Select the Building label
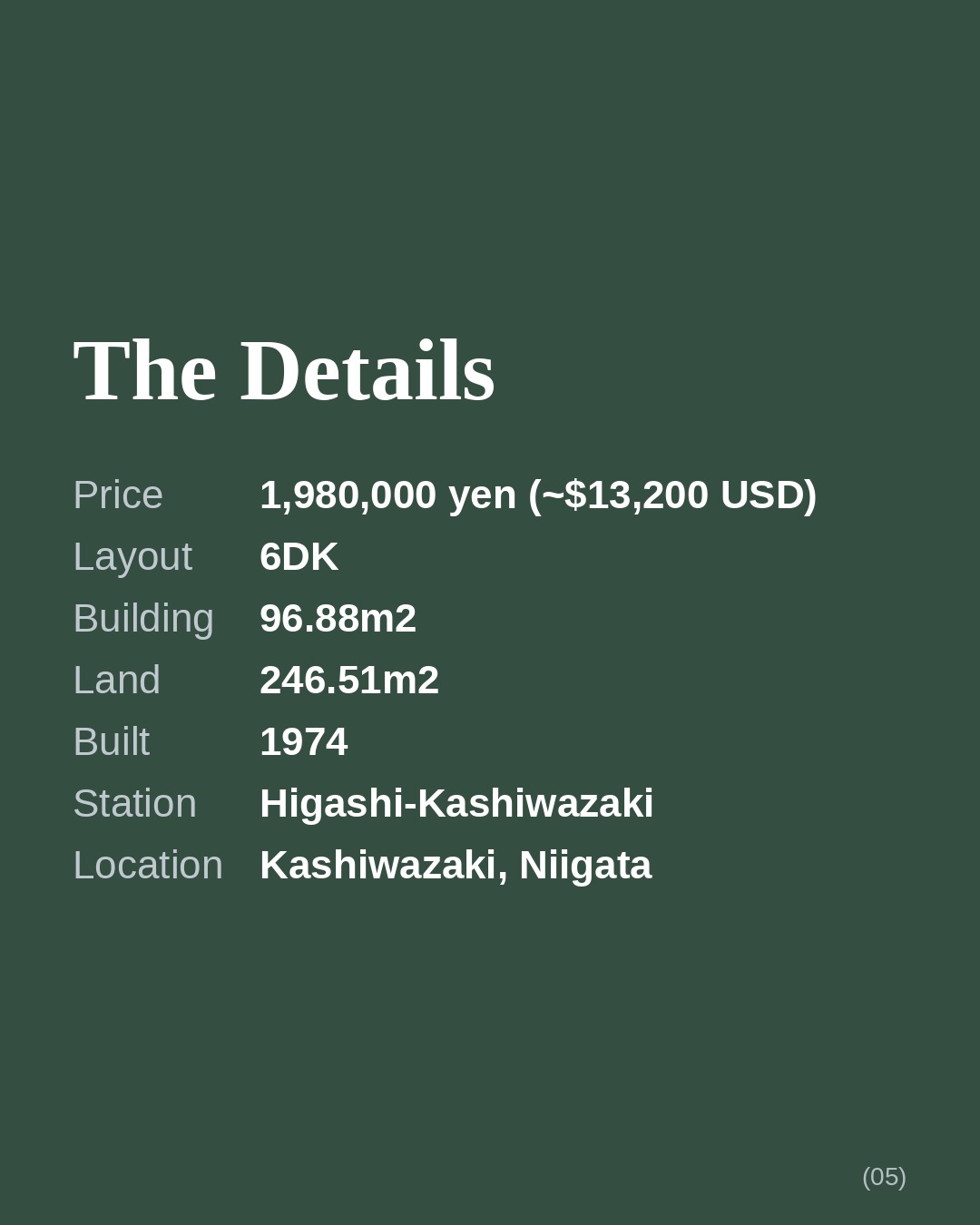The image size is (980, 1225). 143,619
